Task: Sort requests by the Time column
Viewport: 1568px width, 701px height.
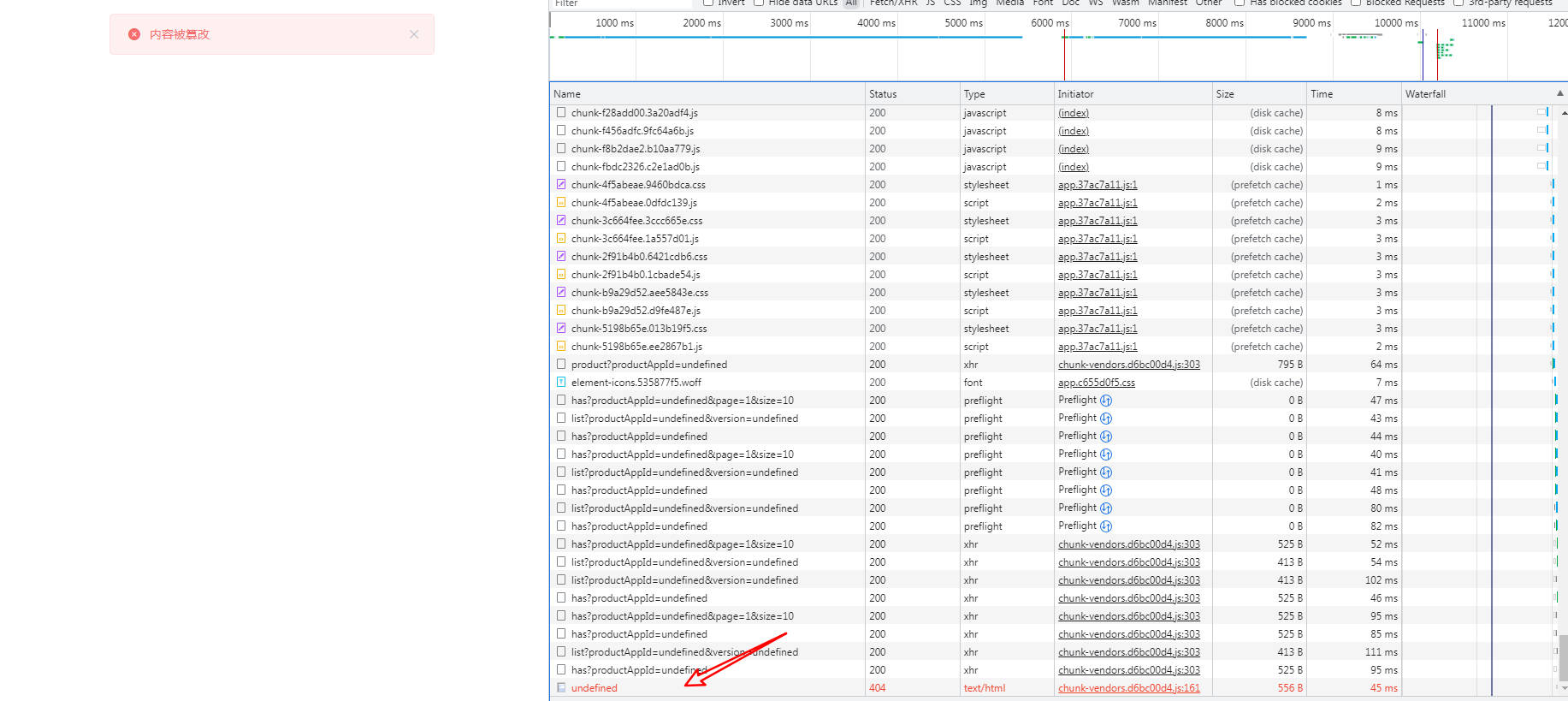Action: tap(1353, 93)
